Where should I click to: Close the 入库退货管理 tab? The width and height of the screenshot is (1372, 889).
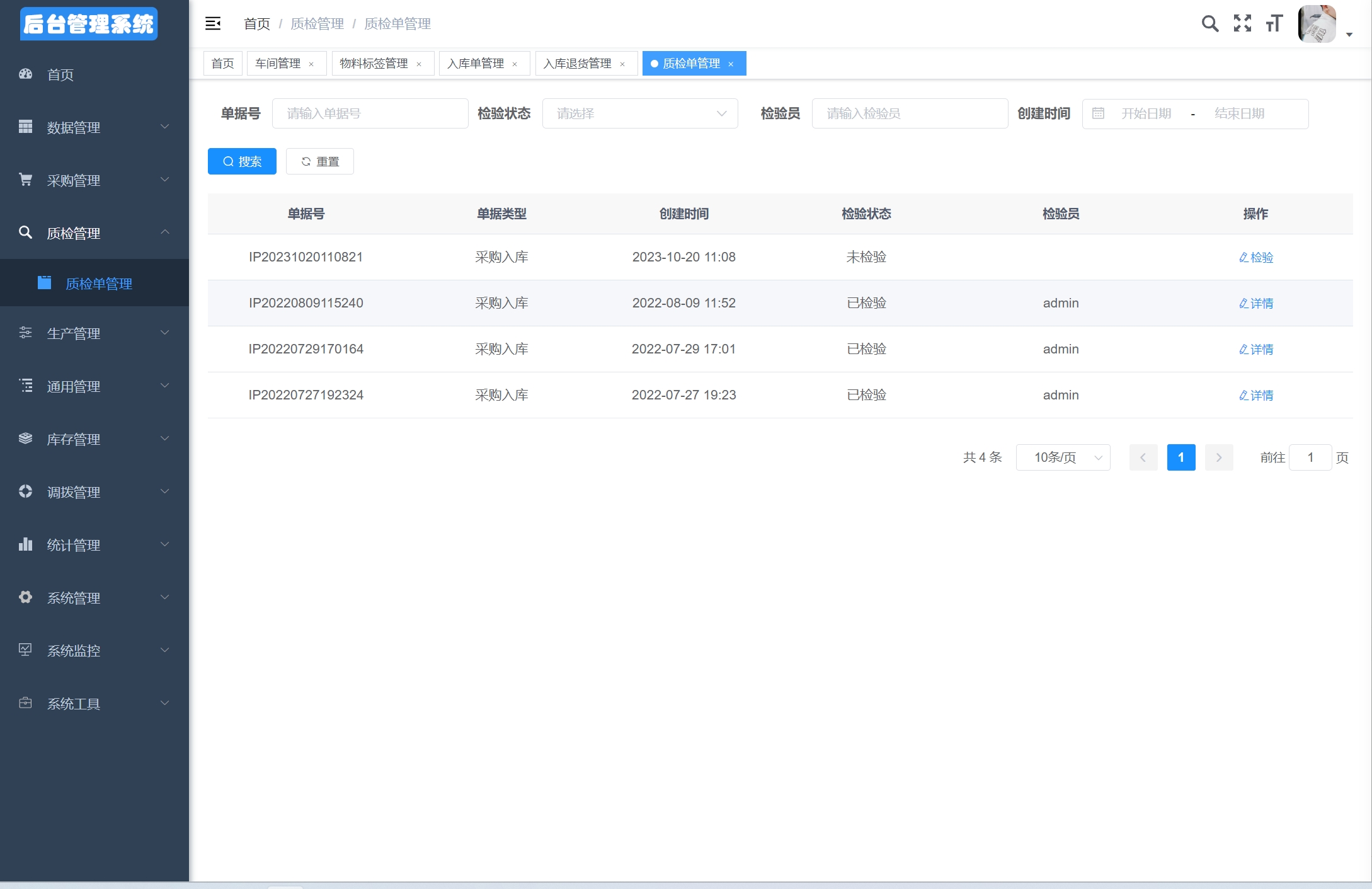[622, 64]
